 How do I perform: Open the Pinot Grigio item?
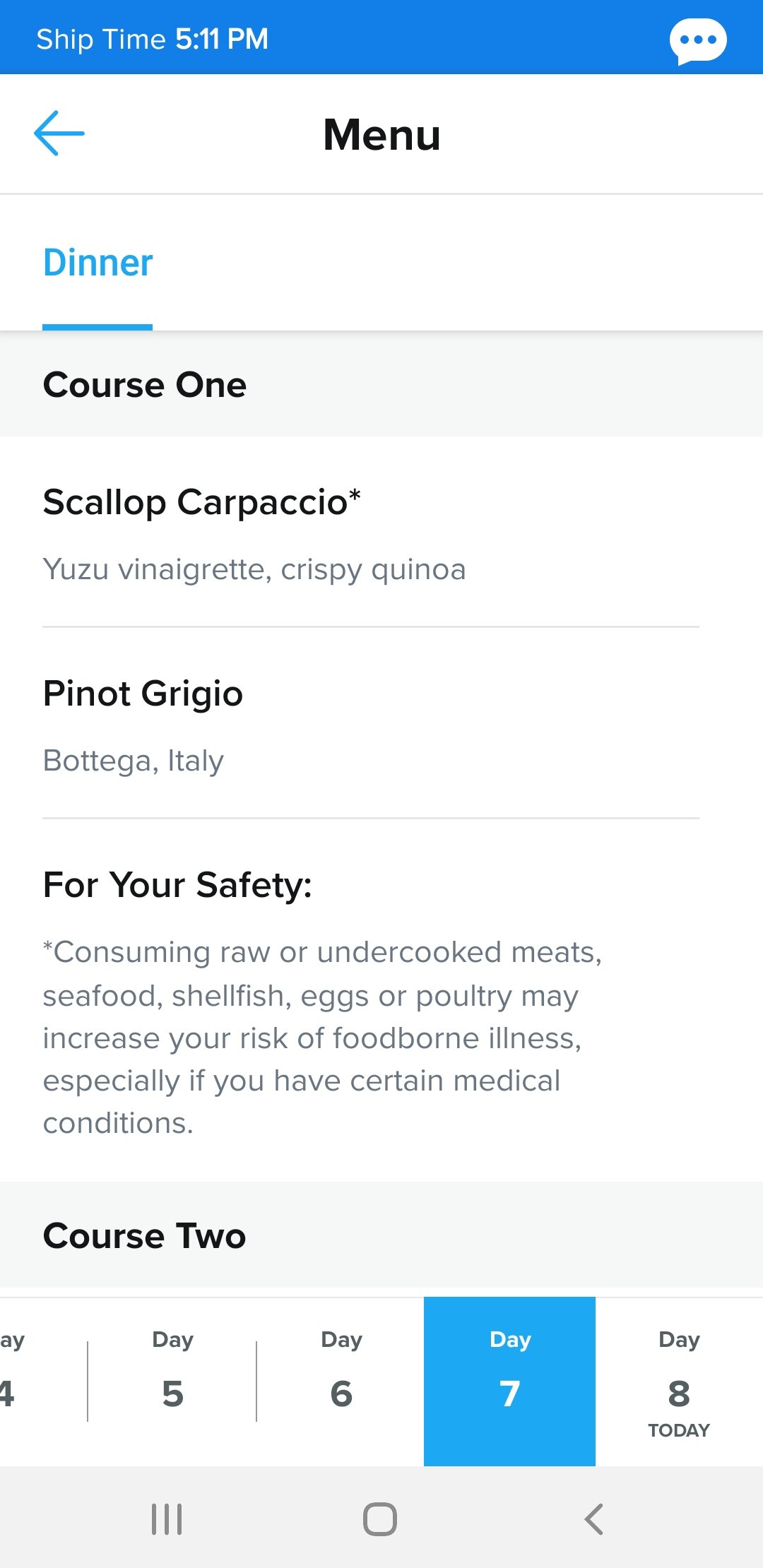371,723
